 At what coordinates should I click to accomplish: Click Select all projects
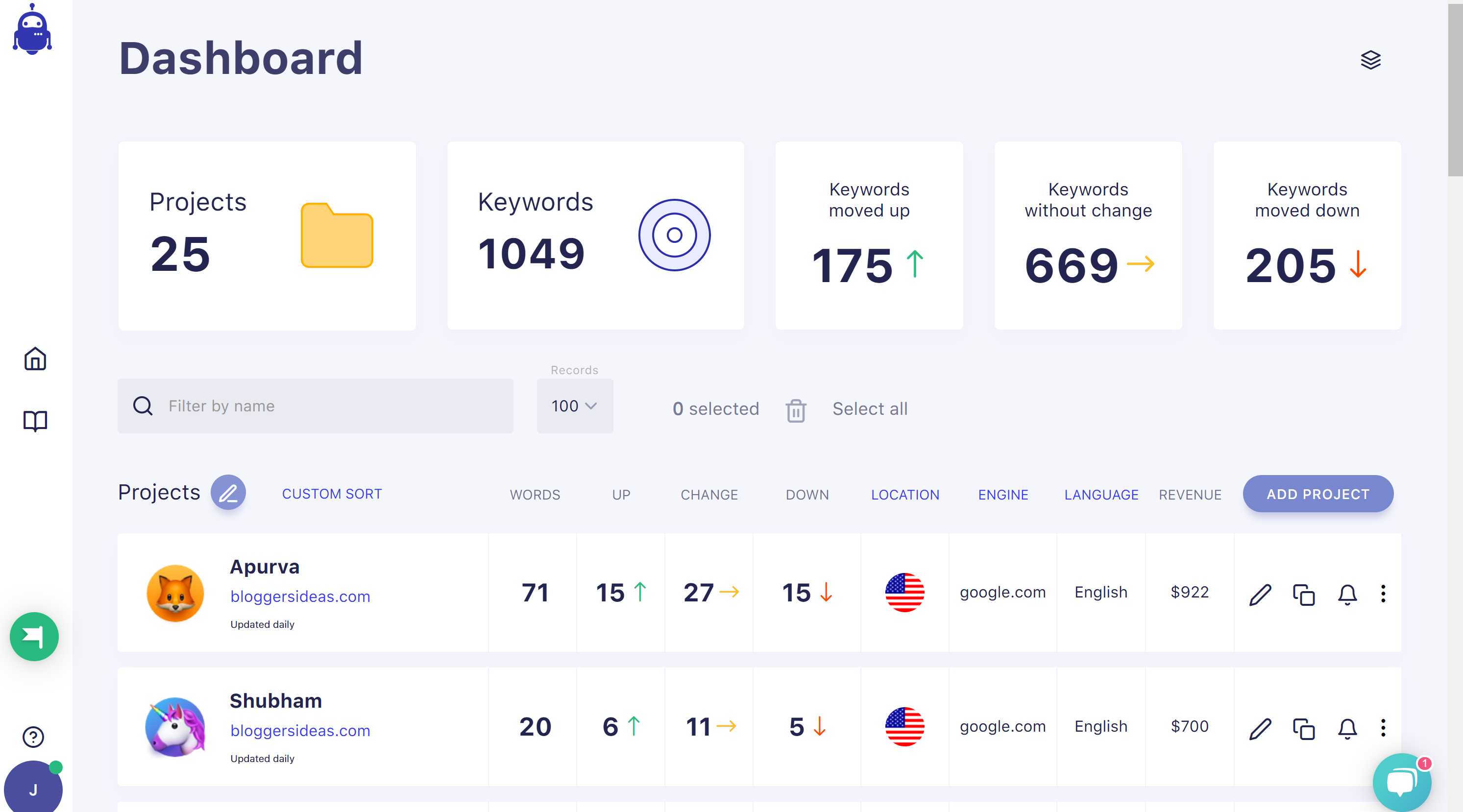pos(870,409)
